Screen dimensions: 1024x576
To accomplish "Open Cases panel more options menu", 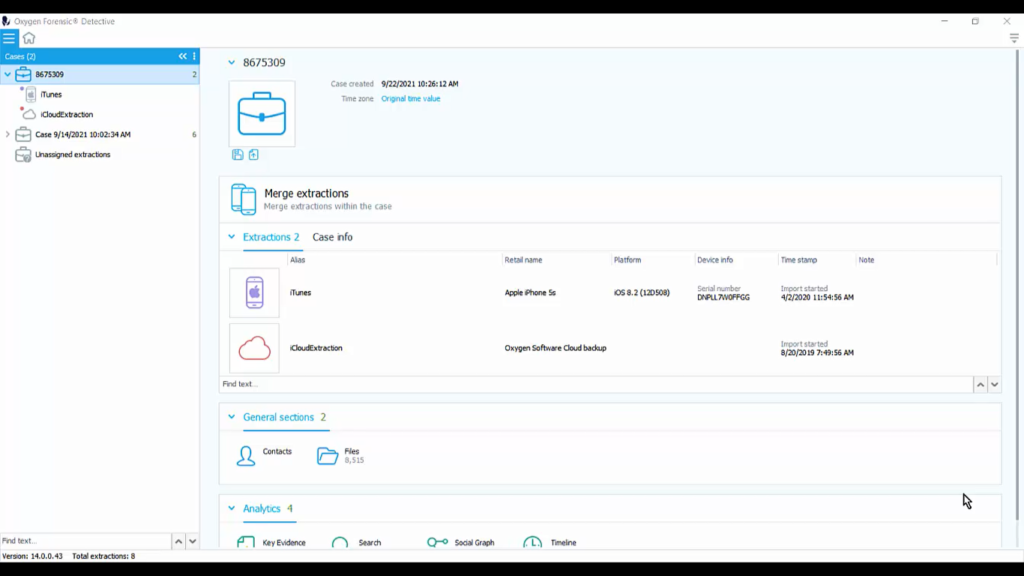I will pos(194,56).
